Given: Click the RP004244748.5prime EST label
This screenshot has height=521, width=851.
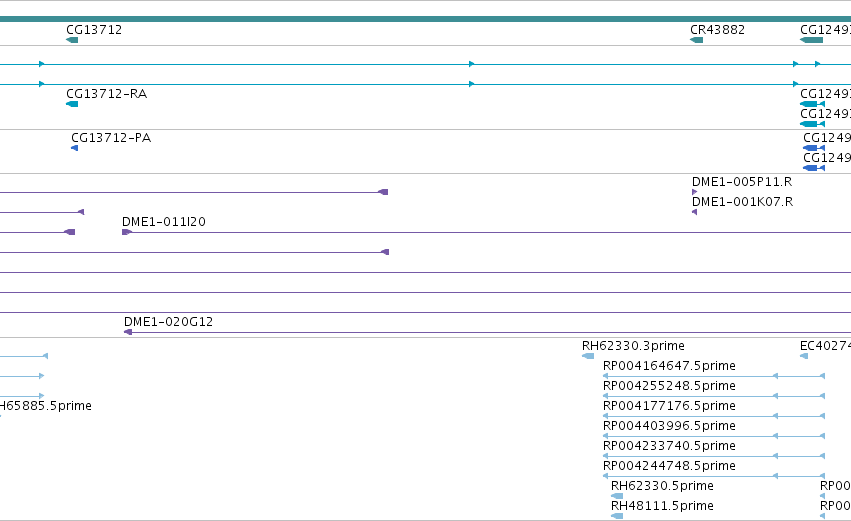Looking at the screenshot, I should (669, 466).
